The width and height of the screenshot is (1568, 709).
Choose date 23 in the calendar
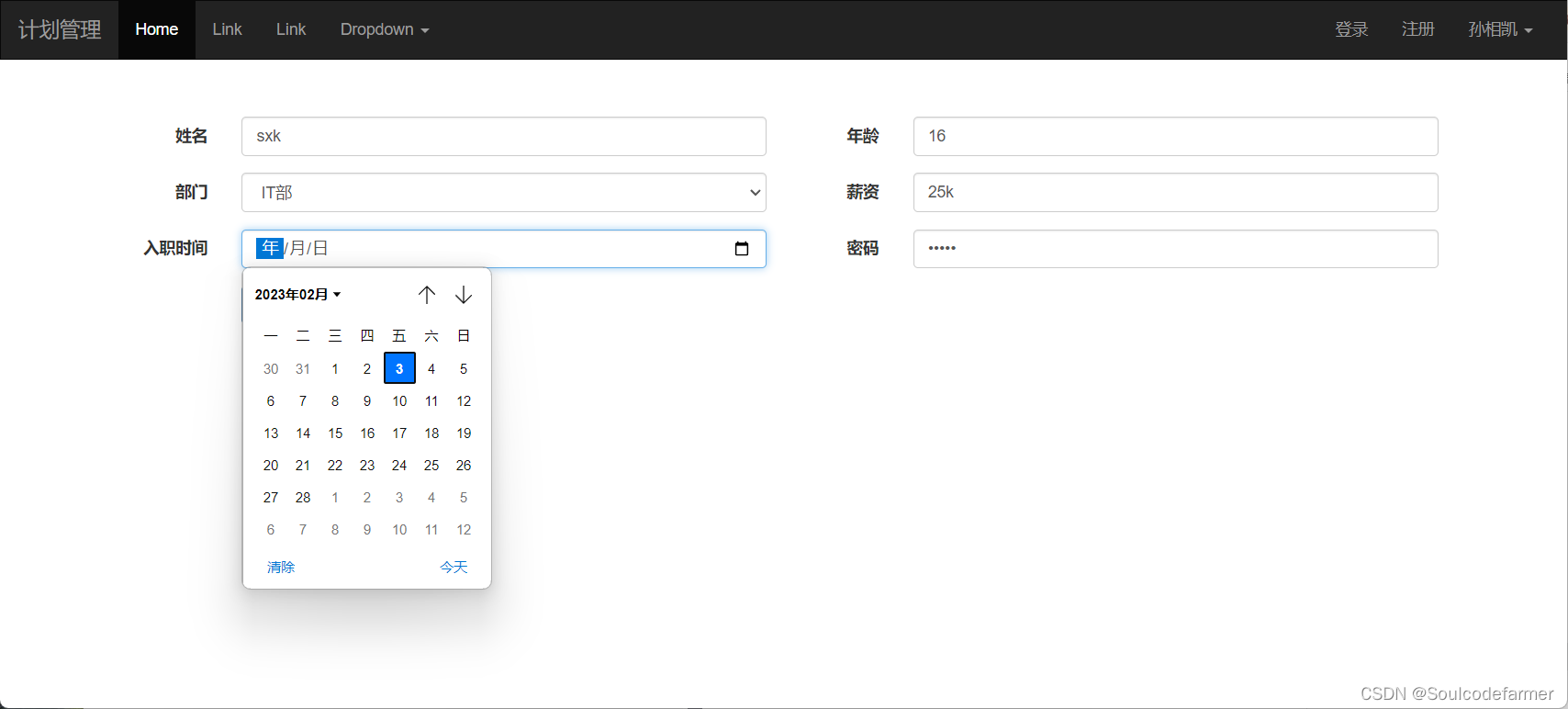pos(367,466)
